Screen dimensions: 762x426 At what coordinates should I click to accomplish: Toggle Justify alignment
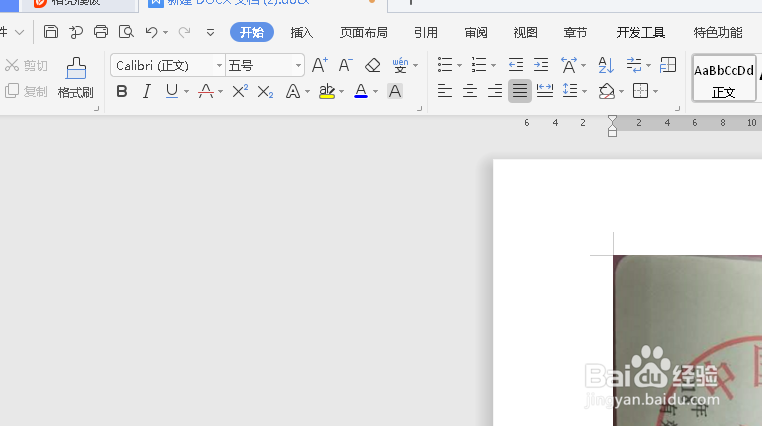(x=520, y=91)
